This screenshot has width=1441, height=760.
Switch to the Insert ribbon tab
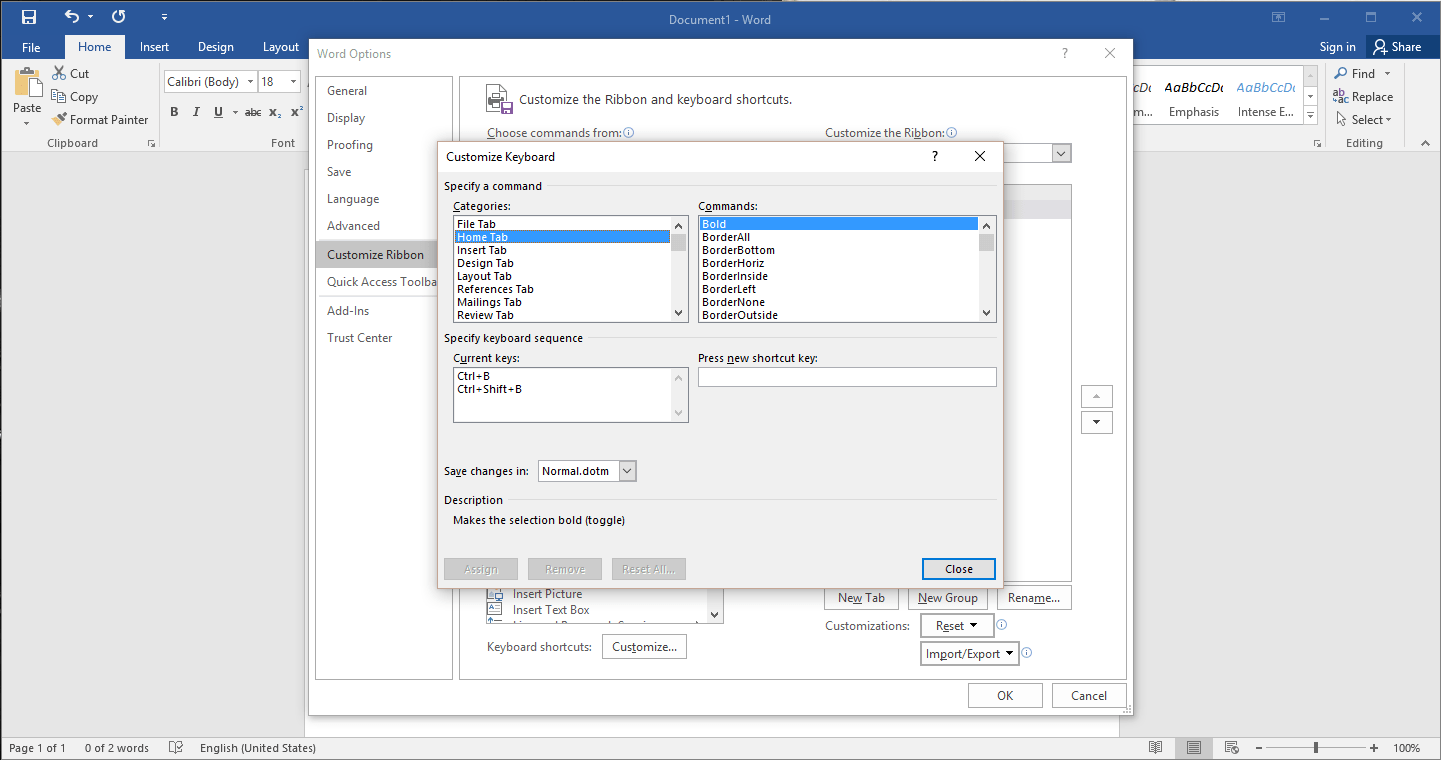(154, 47)
